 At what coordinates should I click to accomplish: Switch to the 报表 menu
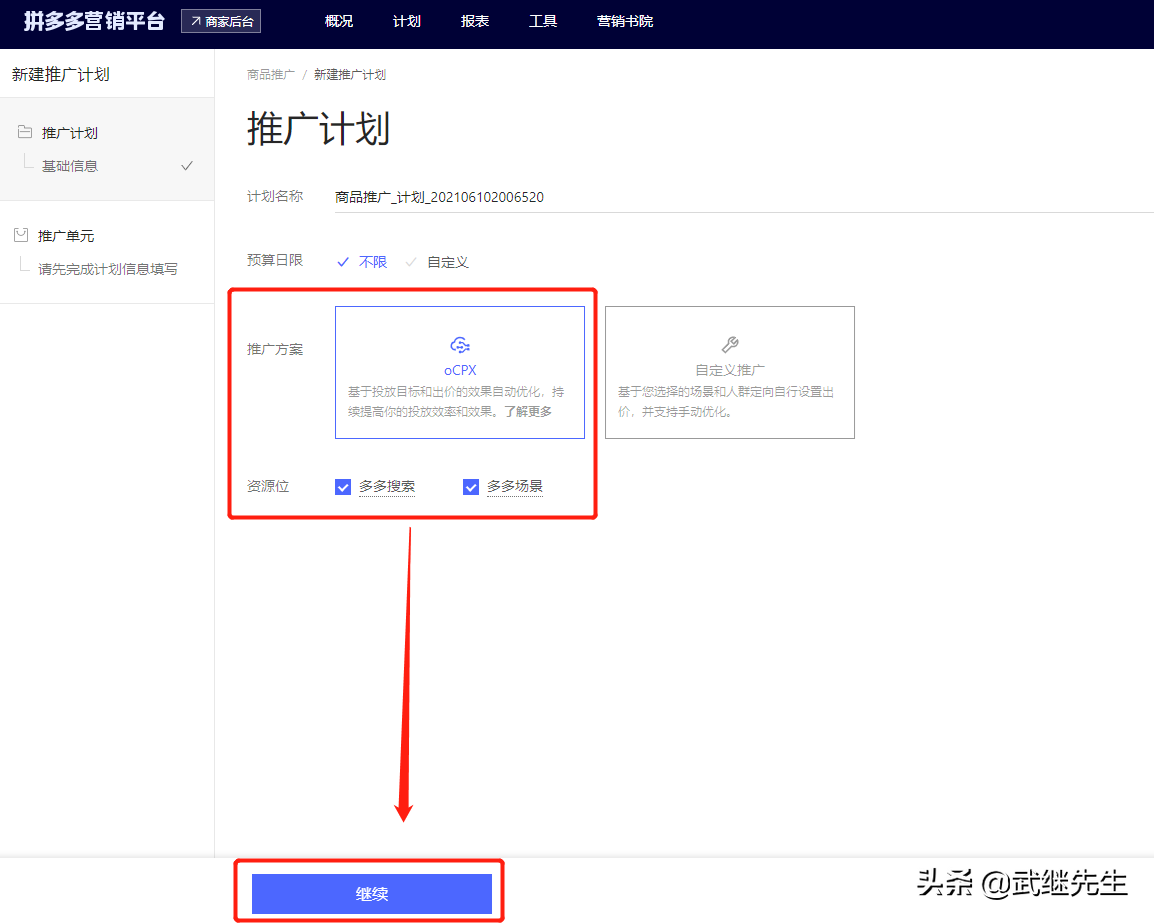coord(474,20)
